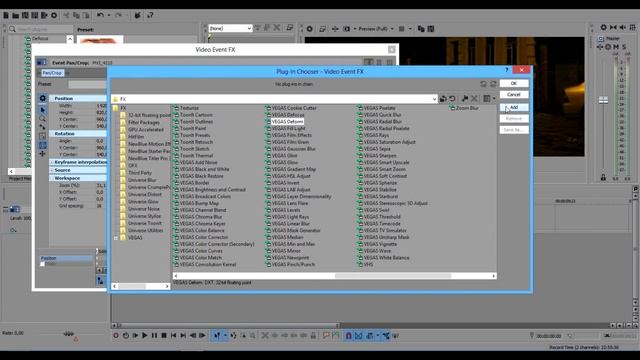The image size is (640, 360).
Task: Select Zoom Blur plug-in
Action: pos(467,108)
